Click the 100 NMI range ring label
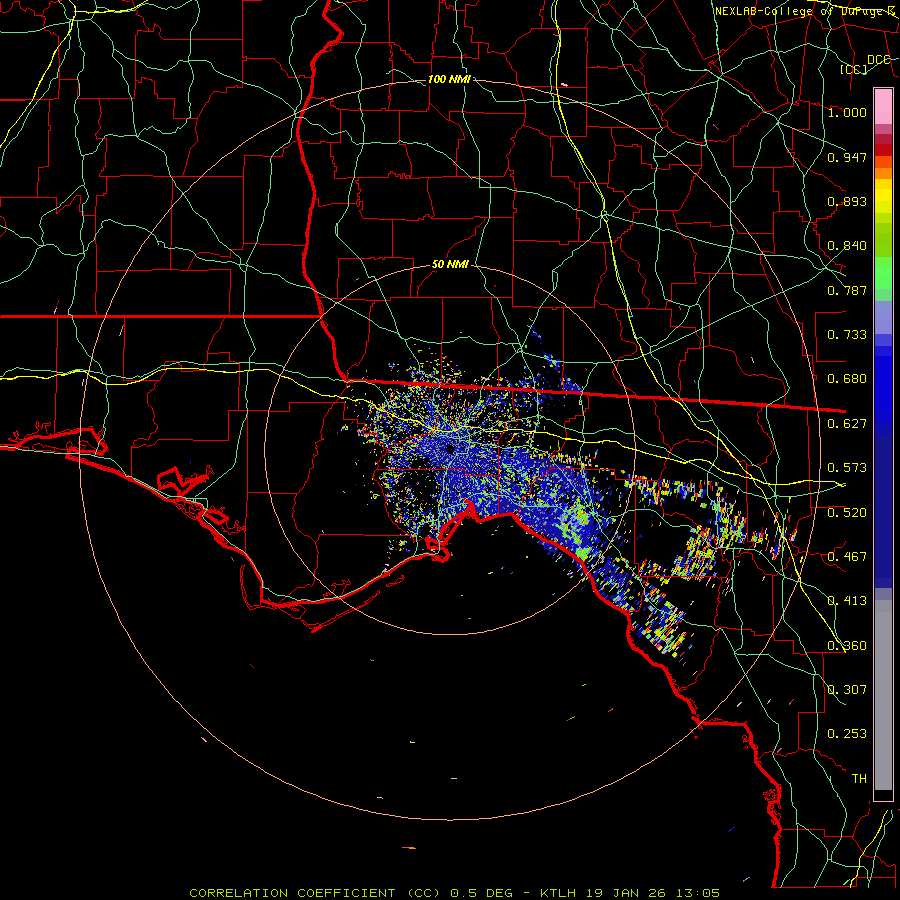The height and width of the screenshot is (900, 900). [449, 79]
